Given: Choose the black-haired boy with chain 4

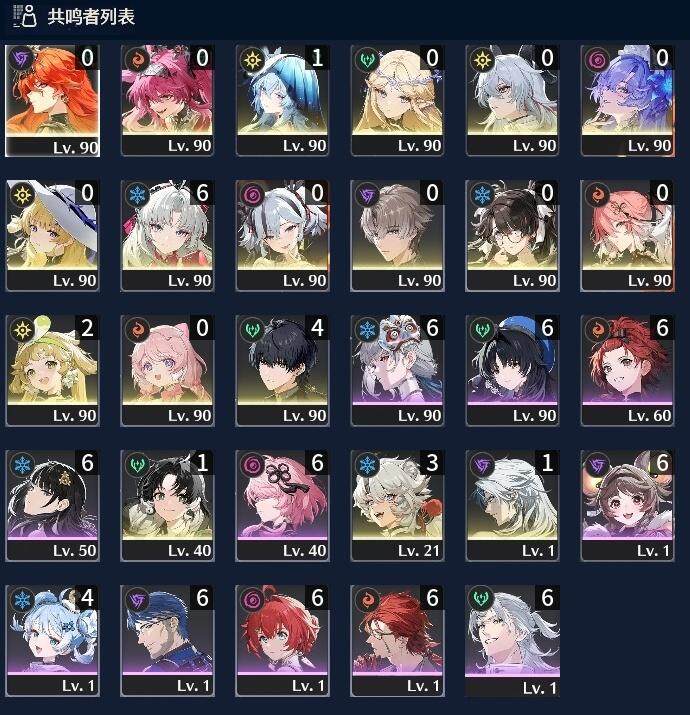Looking at the screenshot, I should [282, 370].
